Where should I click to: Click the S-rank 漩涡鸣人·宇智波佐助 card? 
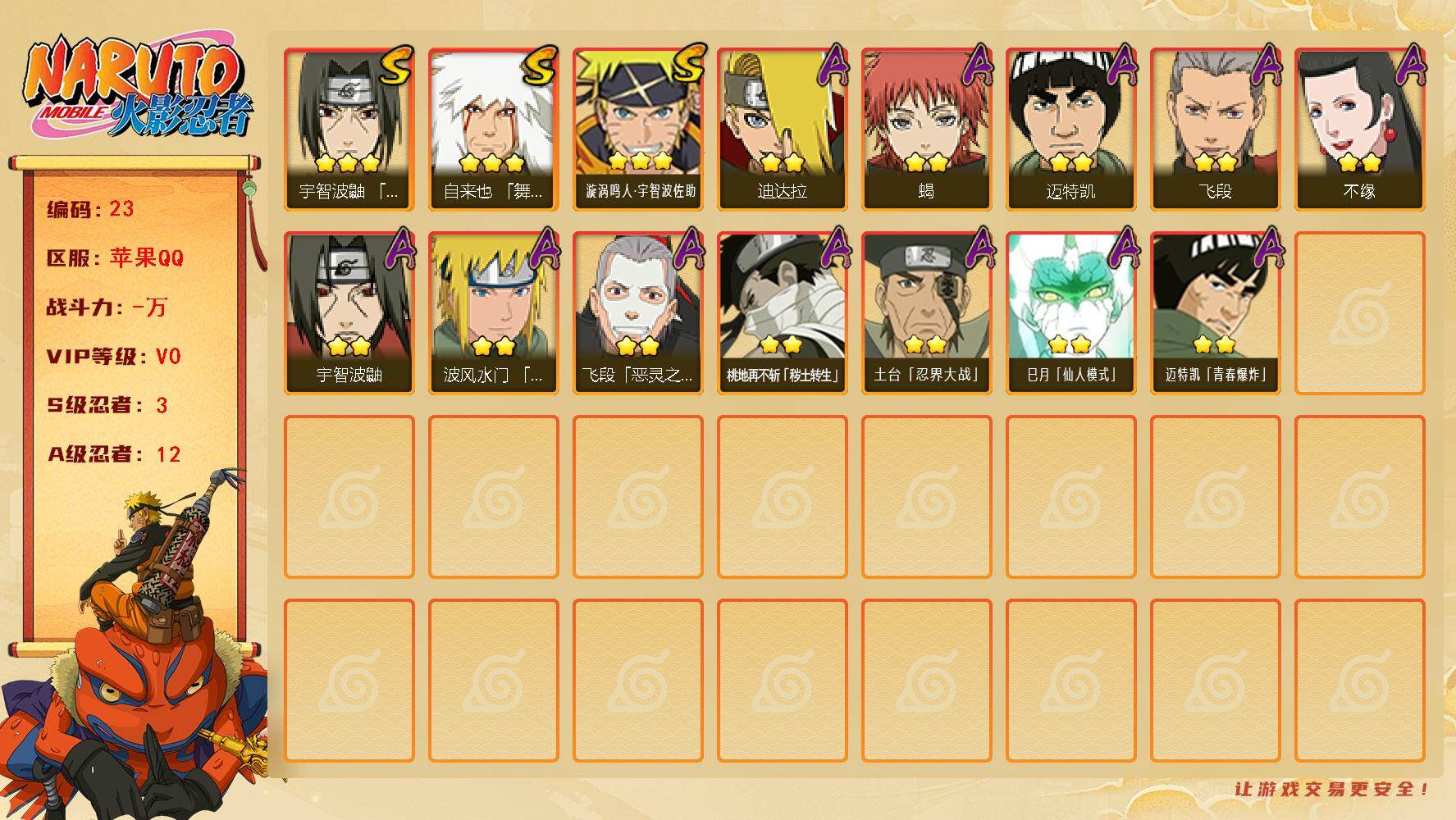pyautogui.click(x=637, y=130)
